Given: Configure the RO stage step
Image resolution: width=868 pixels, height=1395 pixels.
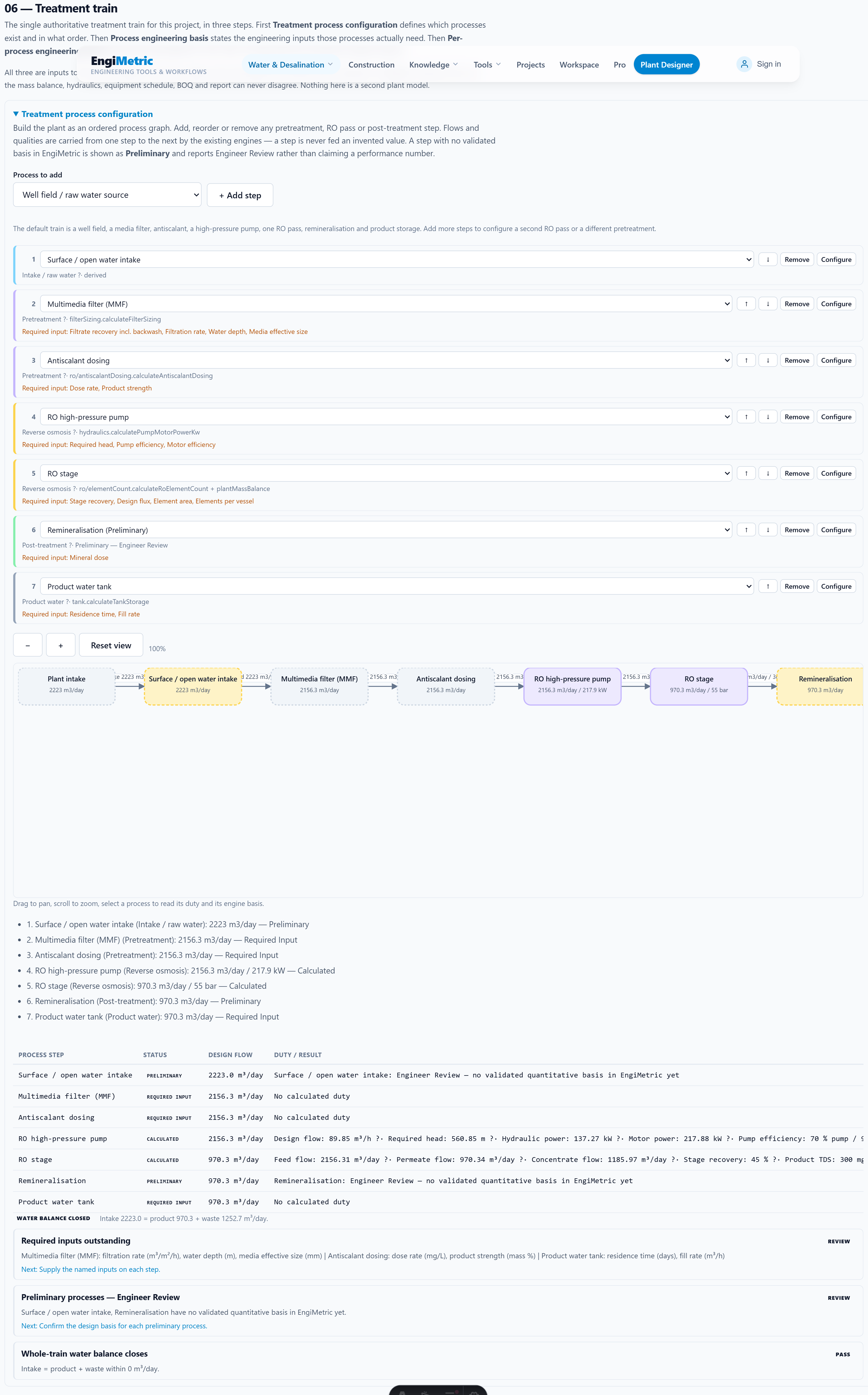Looking at the screenshot, I should click(x=836, y=473).
